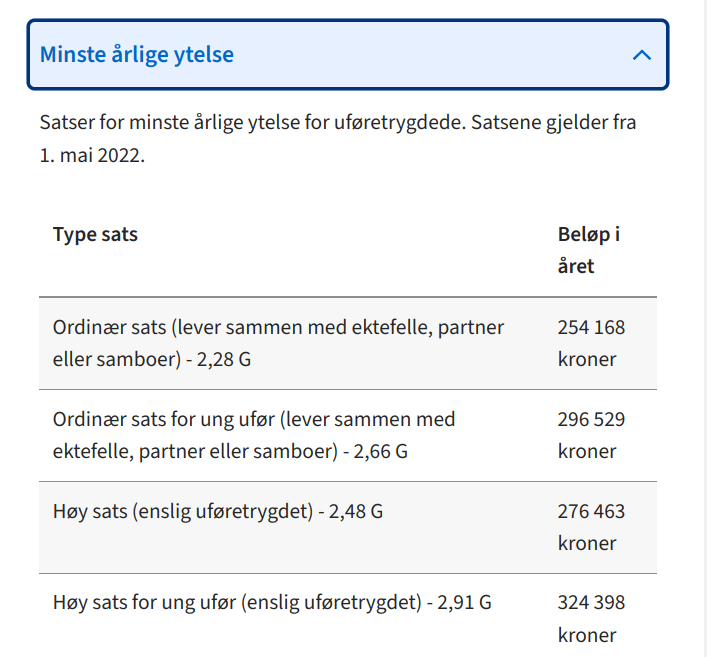The height and width of the screenshot is (657, 707).
Task: Select the 2,28 G ordinær sats row label
Action: (278, 343)
